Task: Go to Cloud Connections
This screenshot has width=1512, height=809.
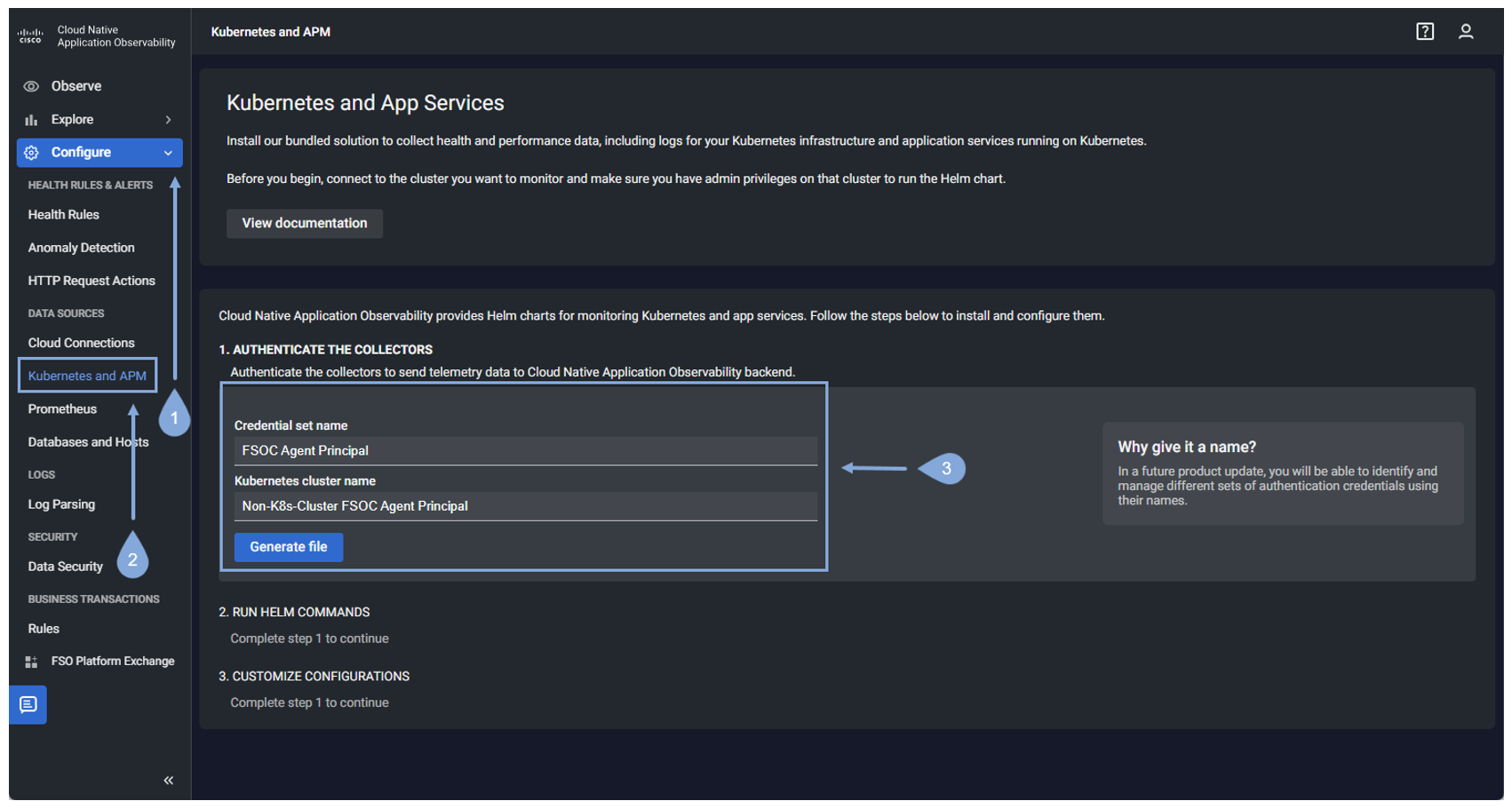Action: click(81, 343)
